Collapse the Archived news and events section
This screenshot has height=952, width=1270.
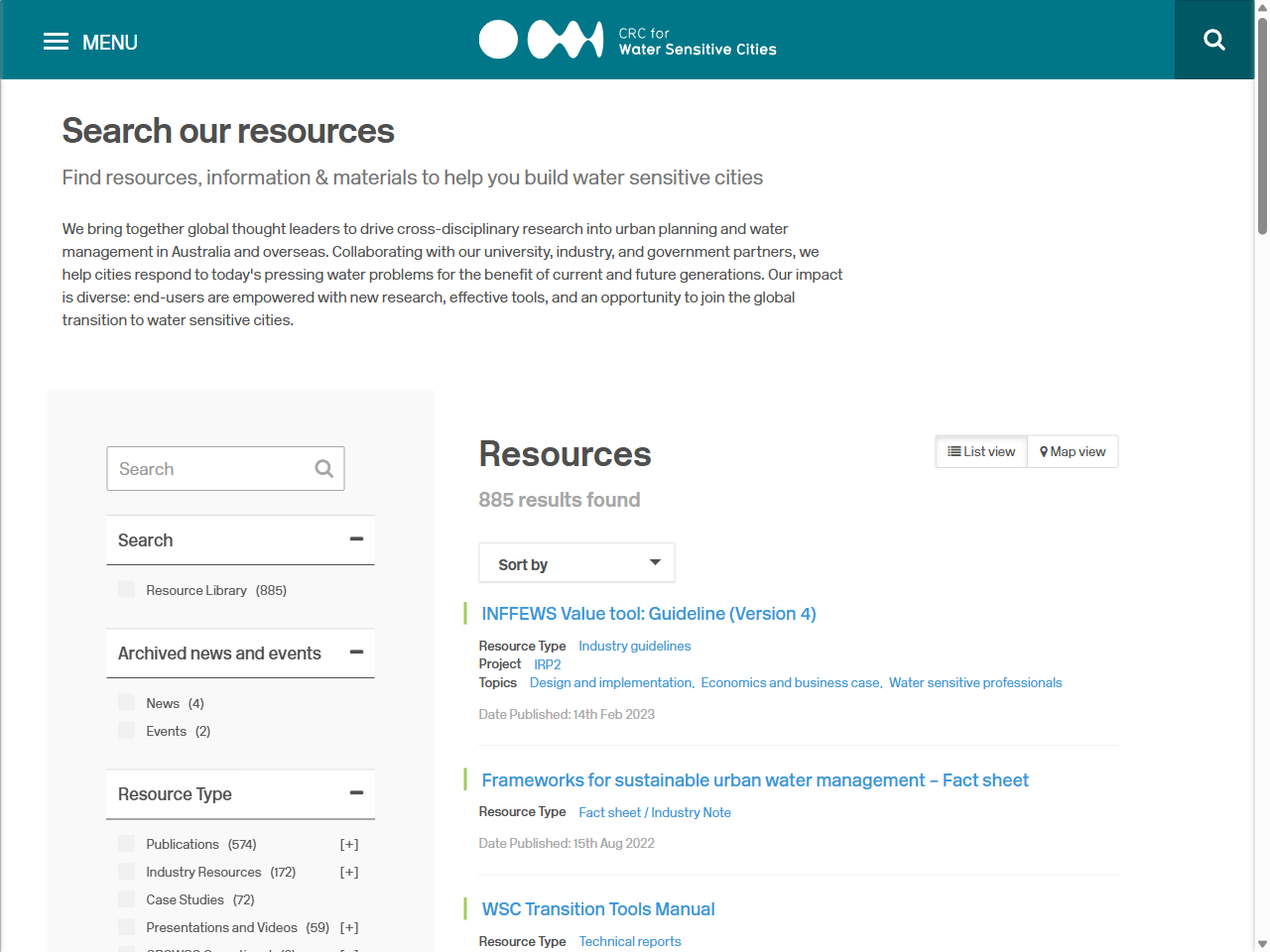tap(356, 653)
